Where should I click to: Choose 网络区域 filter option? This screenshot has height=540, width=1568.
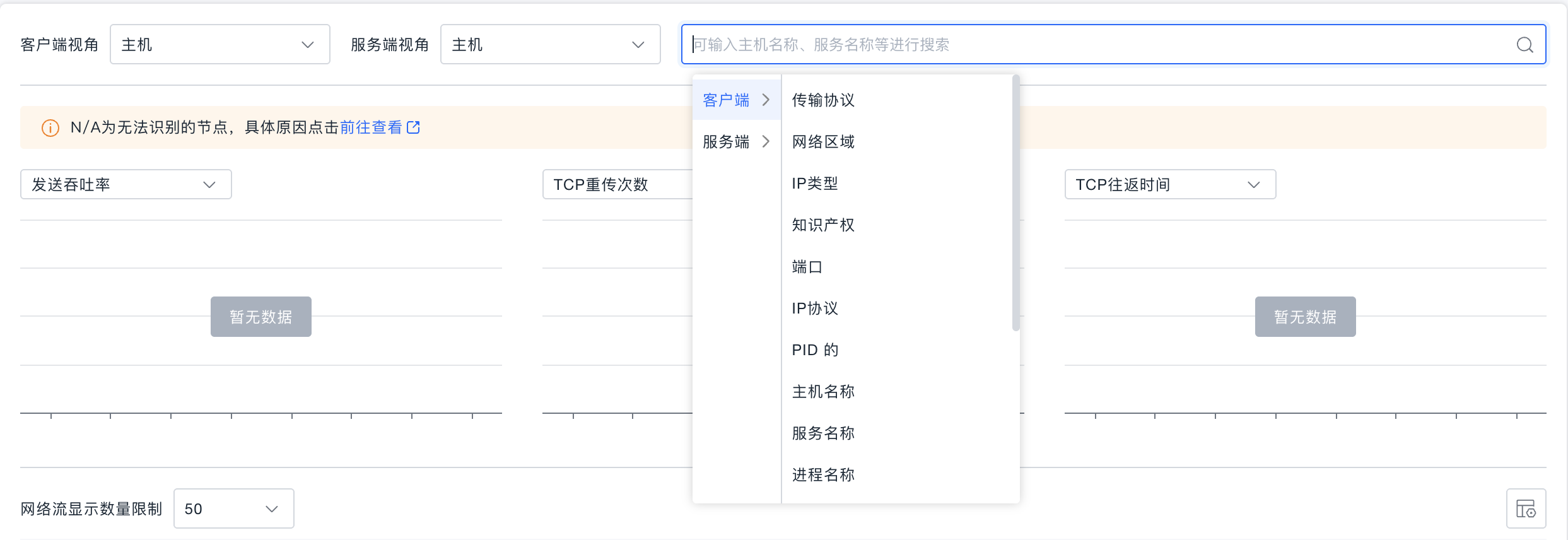[823, 142]
